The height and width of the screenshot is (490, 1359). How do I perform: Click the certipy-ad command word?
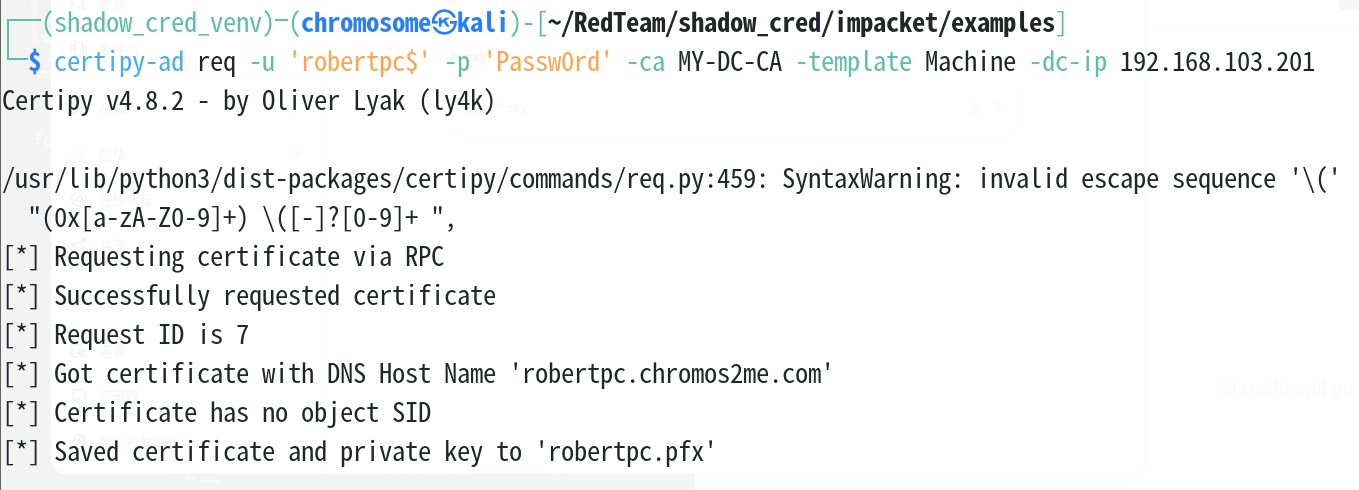[119, 62]
